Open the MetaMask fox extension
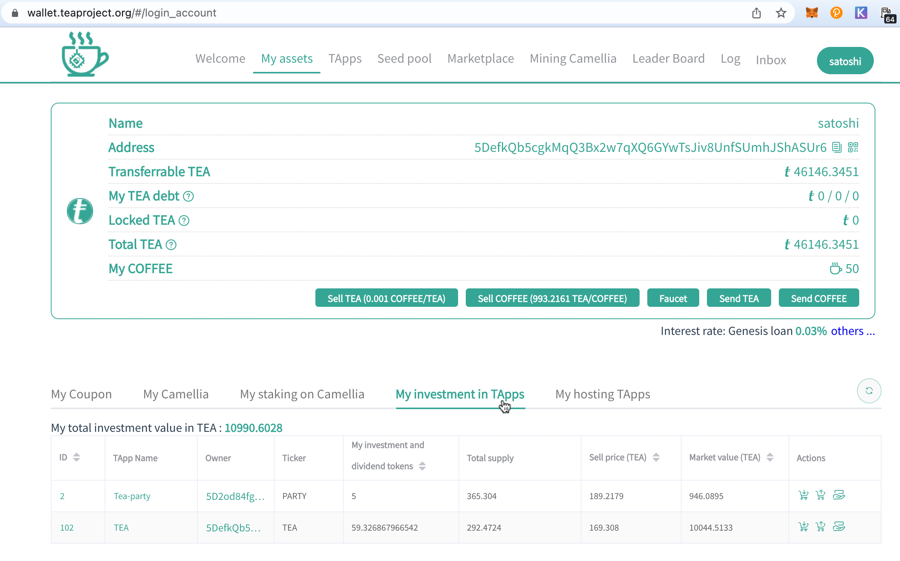Viewport: 900px width, 561px height. click(x=812, y=13)
